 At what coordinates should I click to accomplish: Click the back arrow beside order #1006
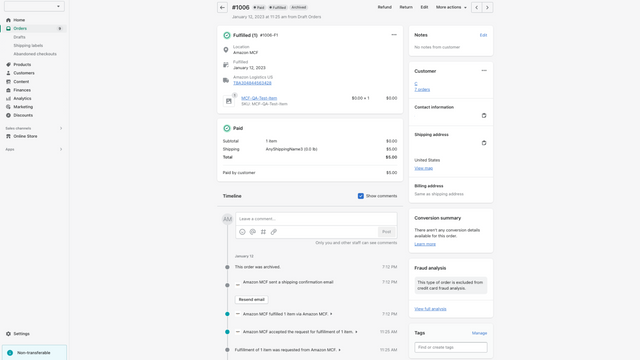222,7
